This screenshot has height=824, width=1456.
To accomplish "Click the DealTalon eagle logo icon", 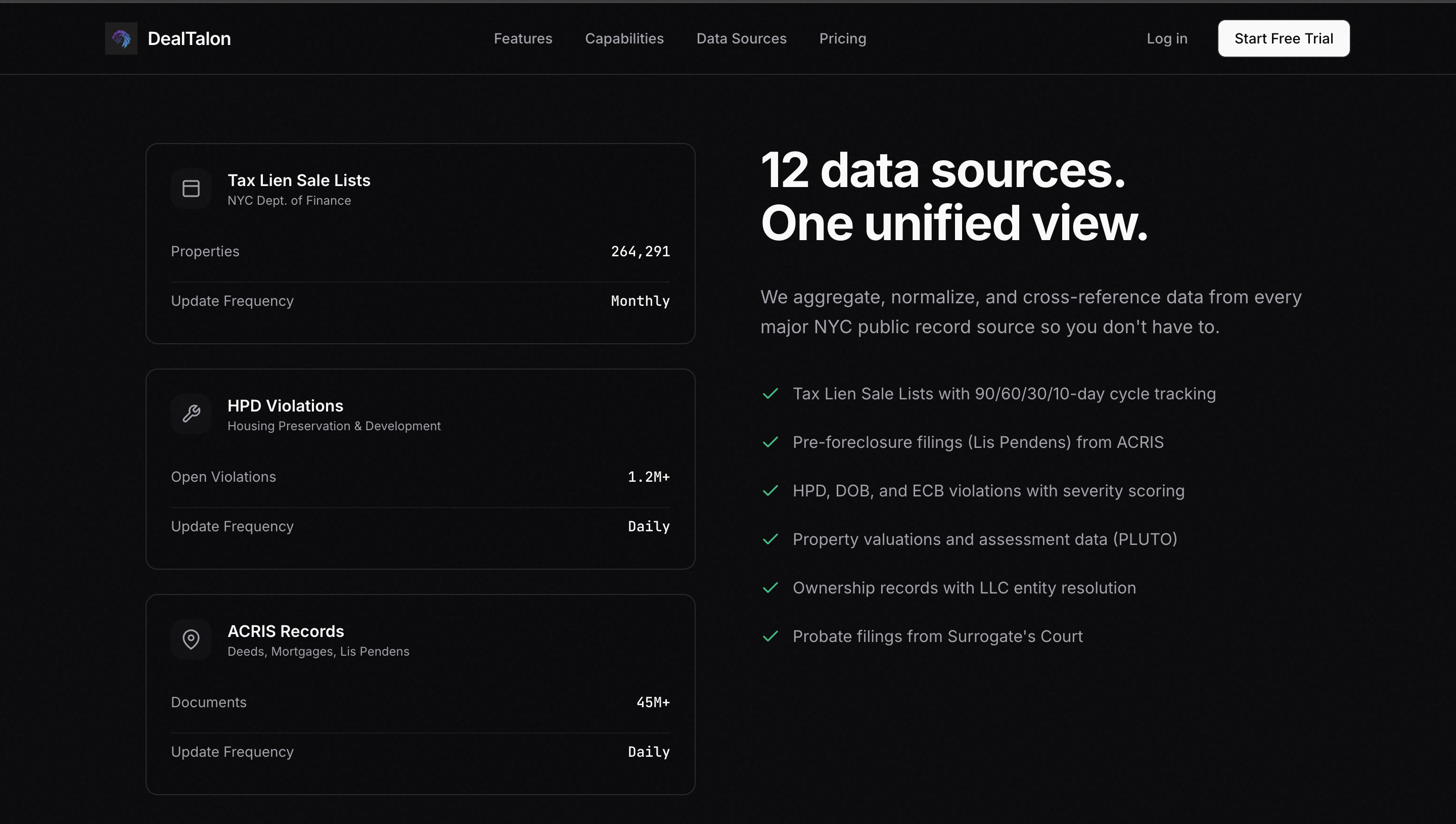I will pyautogui.click(x=121, y=38).
